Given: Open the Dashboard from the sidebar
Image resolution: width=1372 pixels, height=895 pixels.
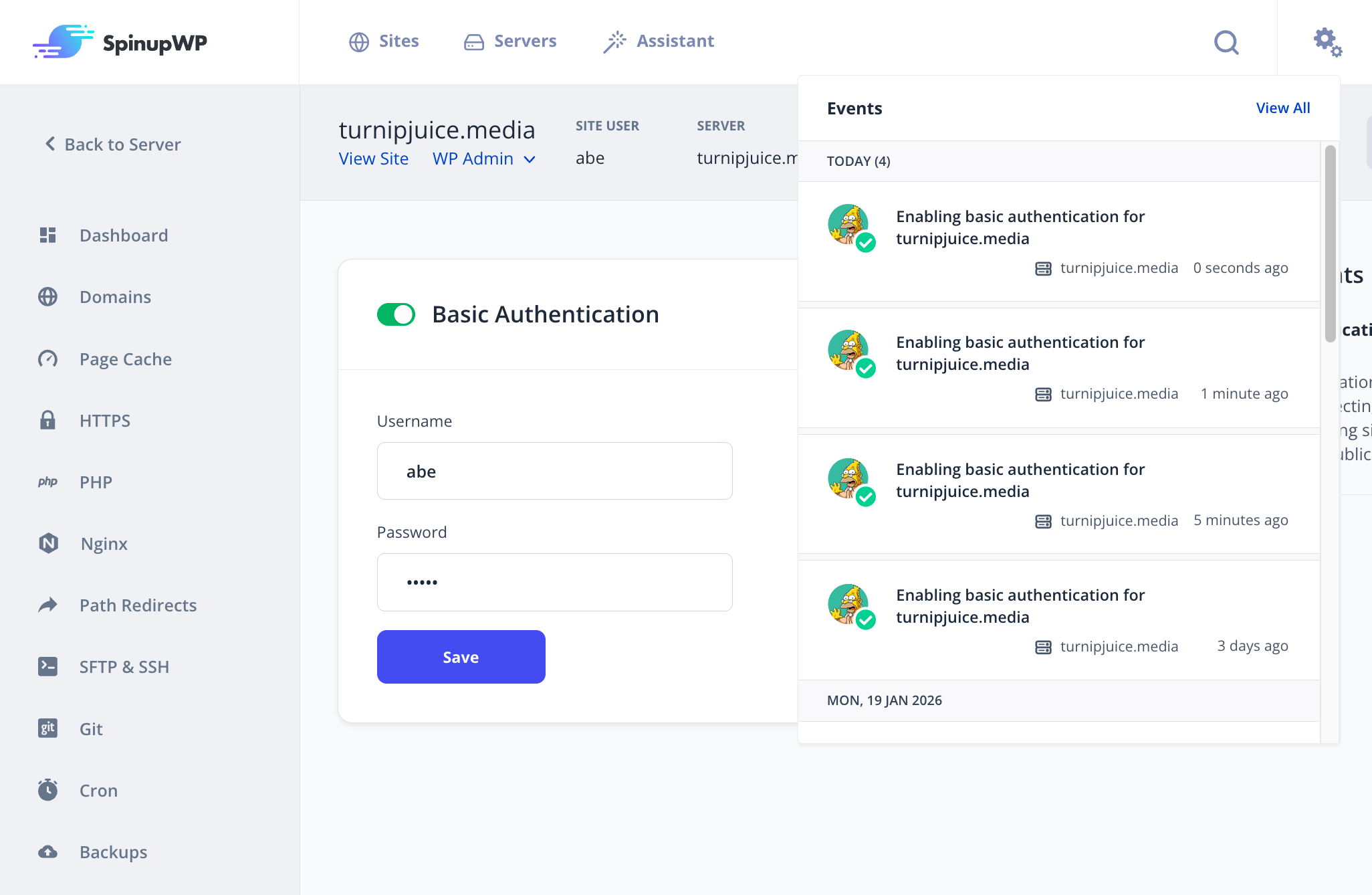Looking at the screenshot, I should pyautogui.click(x=123, y=235).
